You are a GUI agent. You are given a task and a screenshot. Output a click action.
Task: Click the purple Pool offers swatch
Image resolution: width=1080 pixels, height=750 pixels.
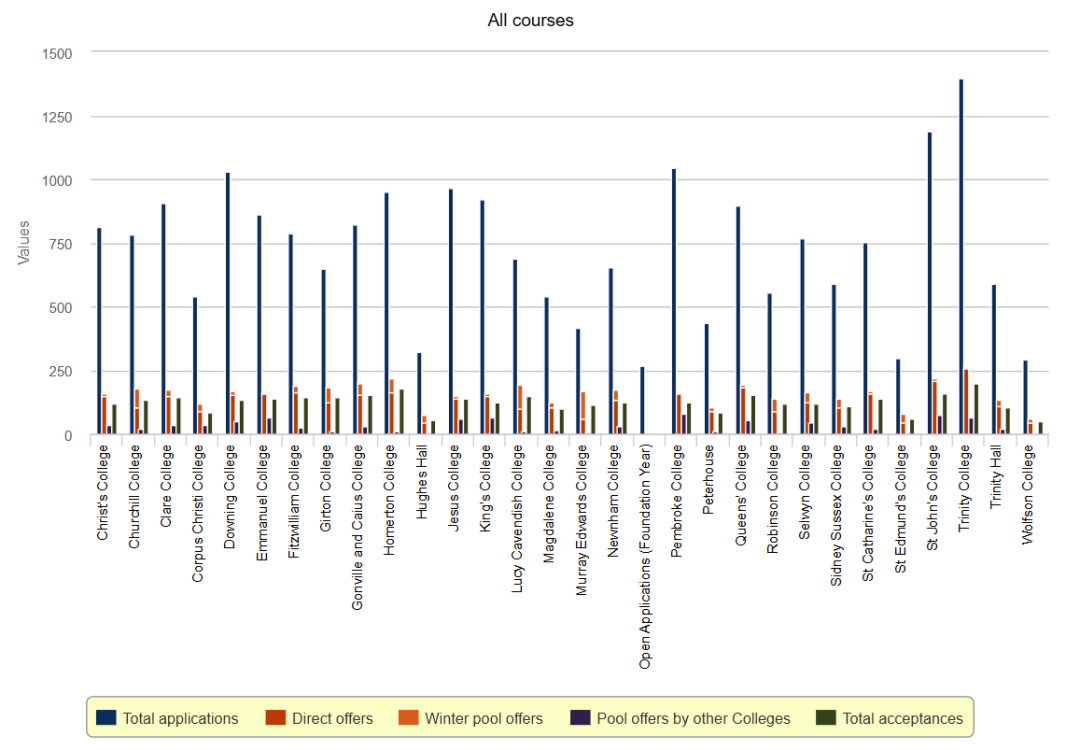pos(581,718)
